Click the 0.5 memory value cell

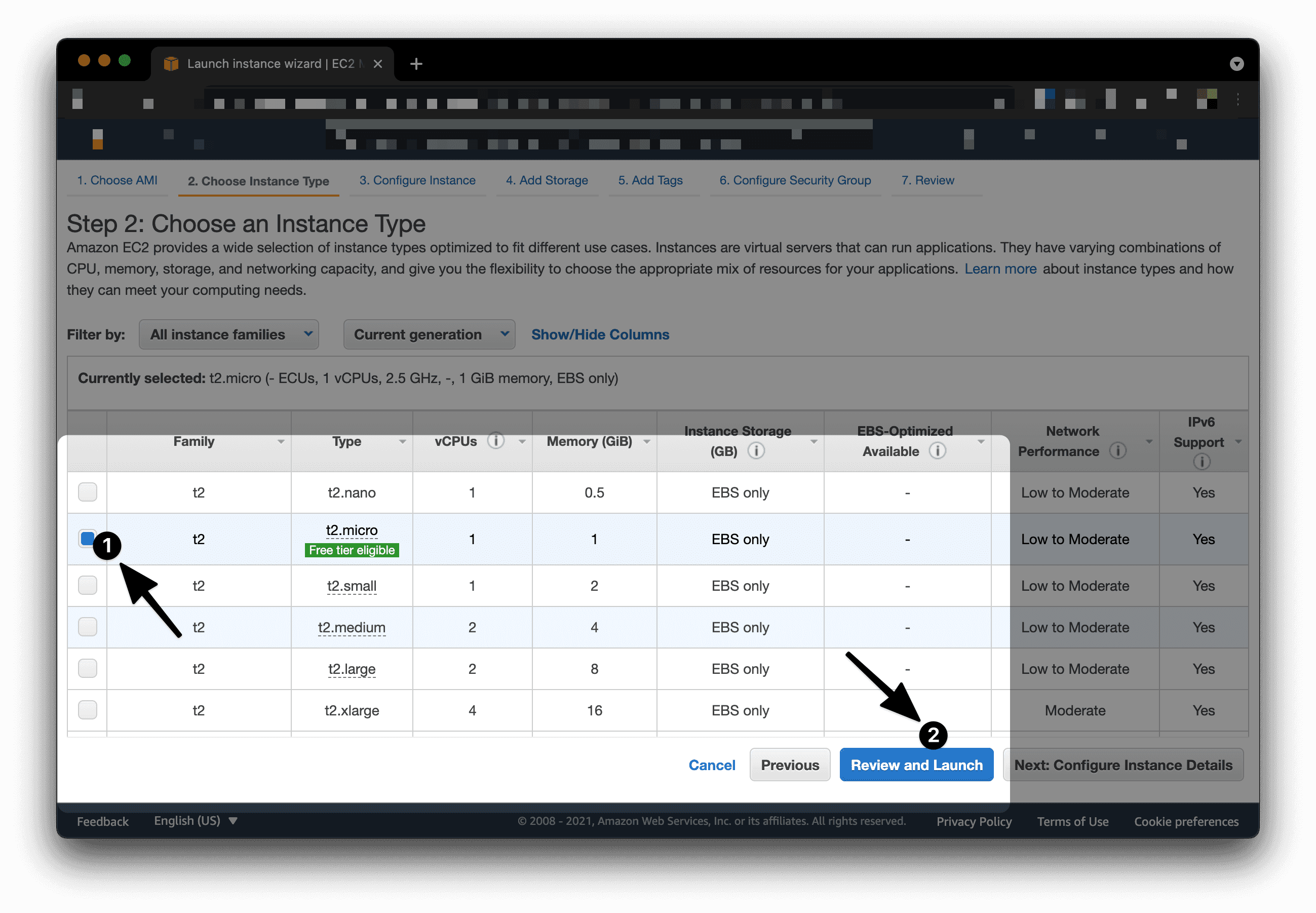pyautogui.click(x=594, y=492)
